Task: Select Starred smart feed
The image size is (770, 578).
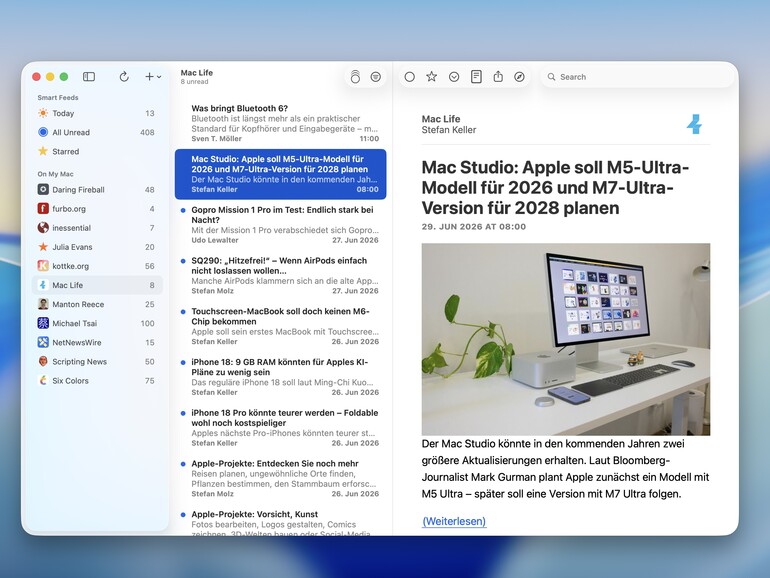Action: coord(97,152)
